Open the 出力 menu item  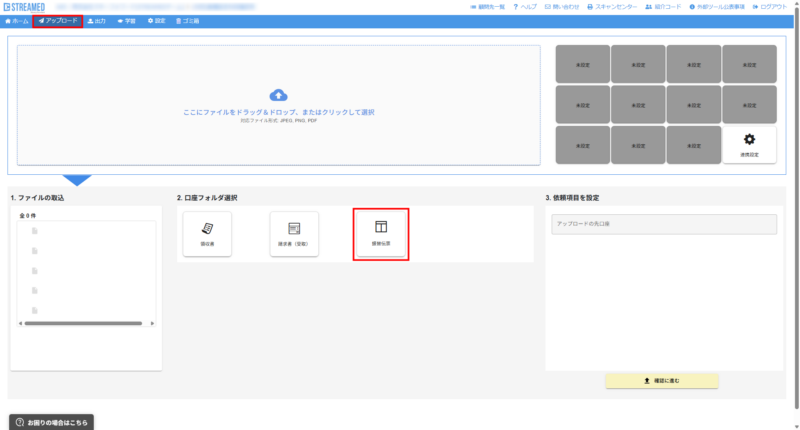pyautogui.click(x=96, y=21)
